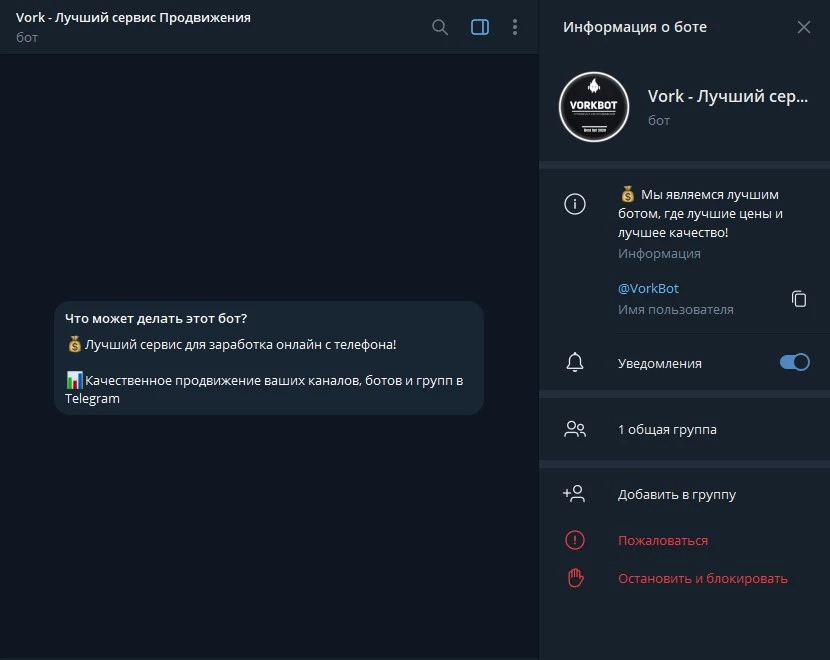Click the bot description text in panel
830x660 pixels.
[x=698, y=213]
